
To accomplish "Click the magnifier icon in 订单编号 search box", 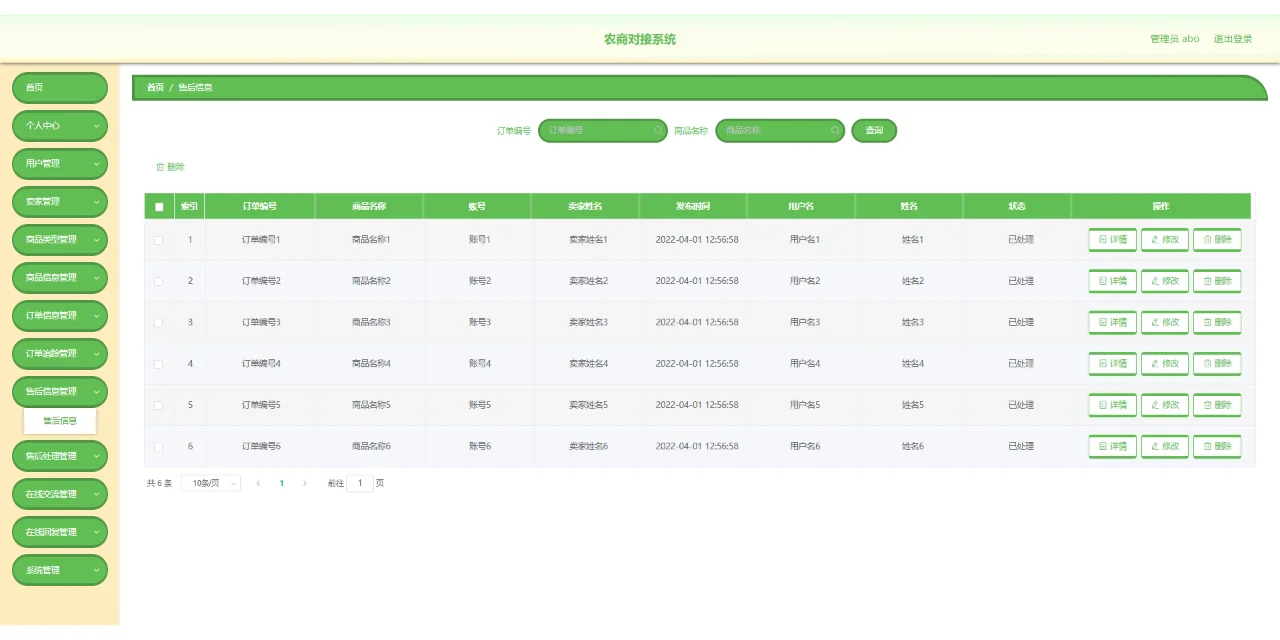I will [657, 130].
